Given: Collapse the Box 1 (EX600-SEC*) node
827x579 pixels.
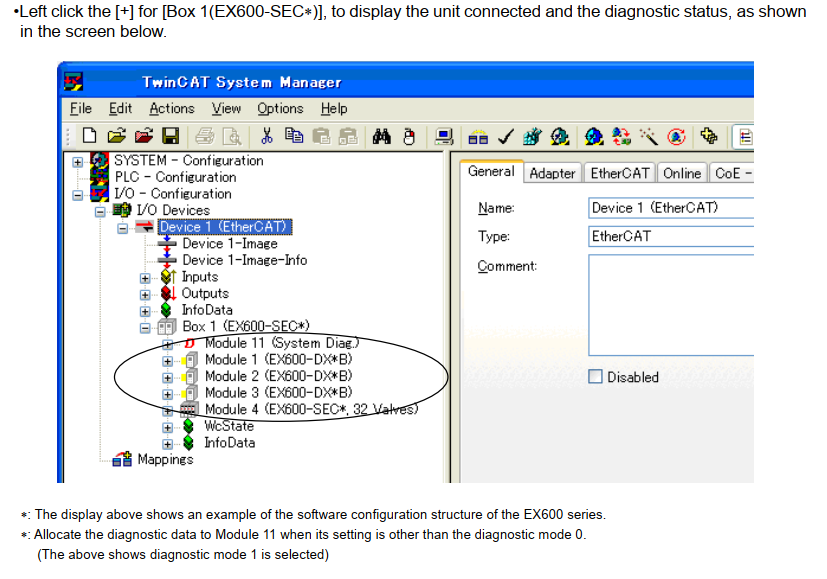Looking at the screenshot, I should point(145,328).
